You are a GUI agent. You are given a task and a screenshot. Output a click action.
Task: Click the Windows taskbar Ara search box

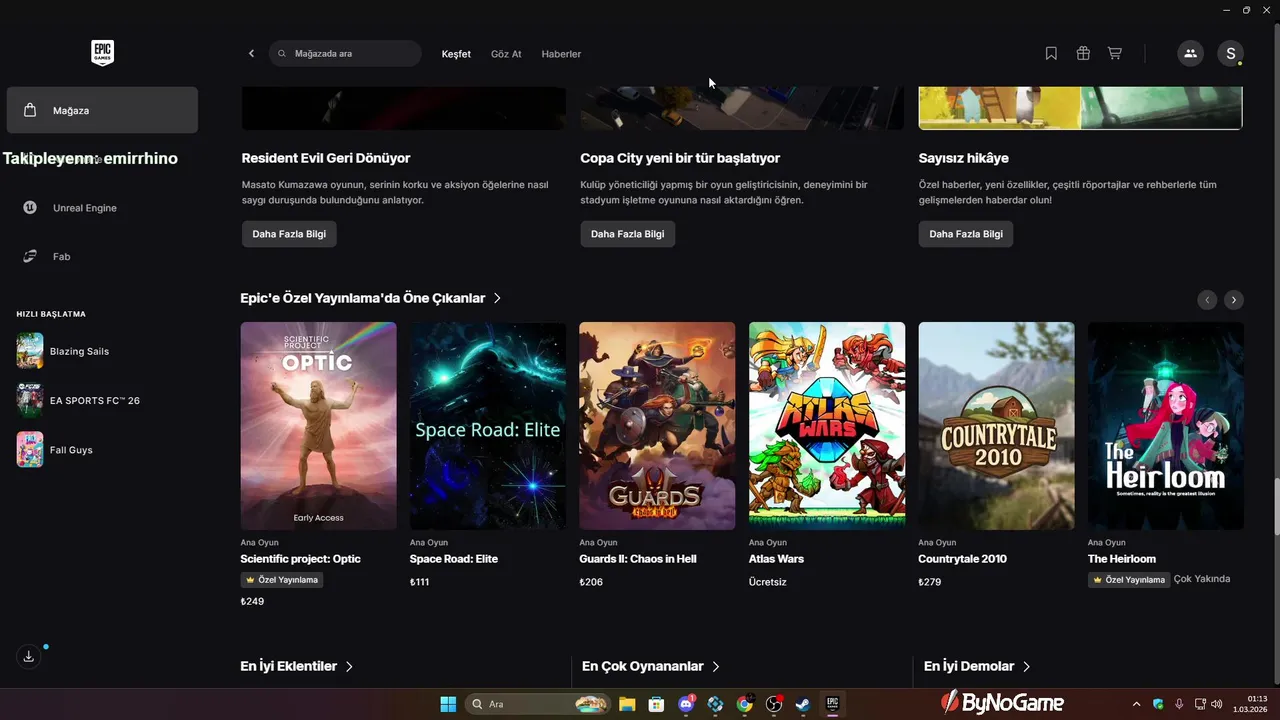pos(538,704)
